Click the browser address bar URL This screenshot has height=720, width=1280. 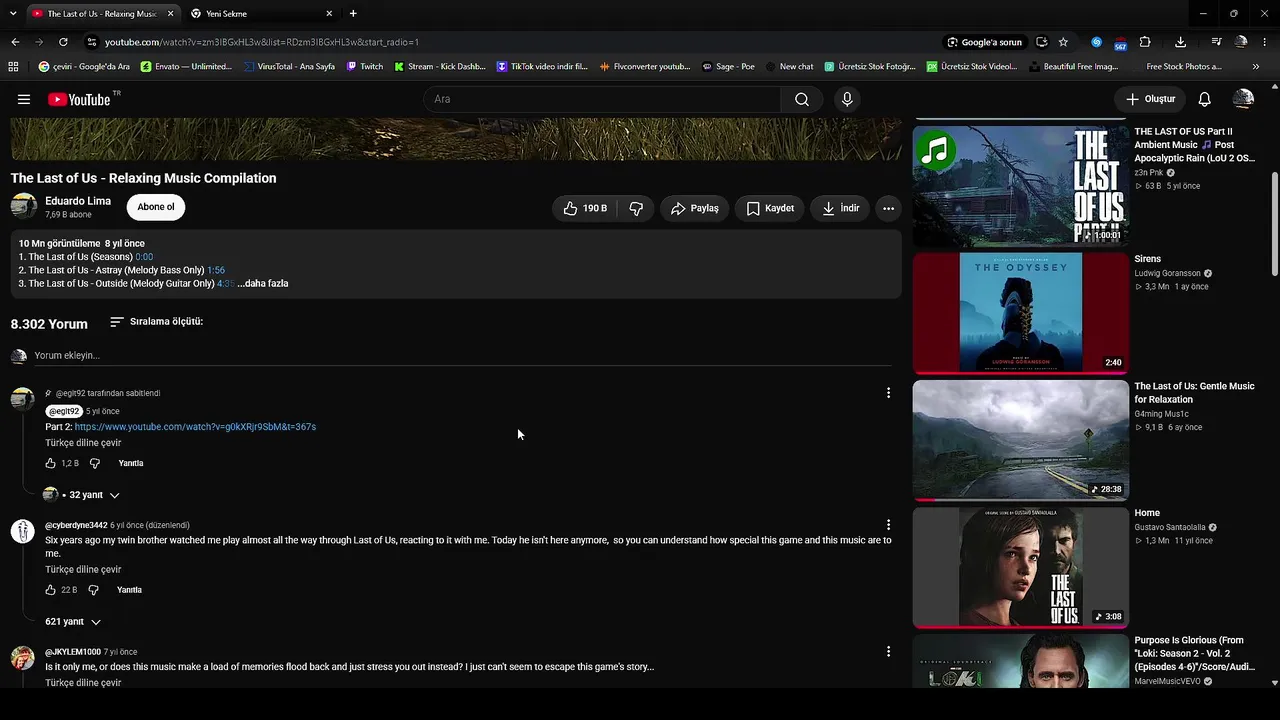coord(262,42)
